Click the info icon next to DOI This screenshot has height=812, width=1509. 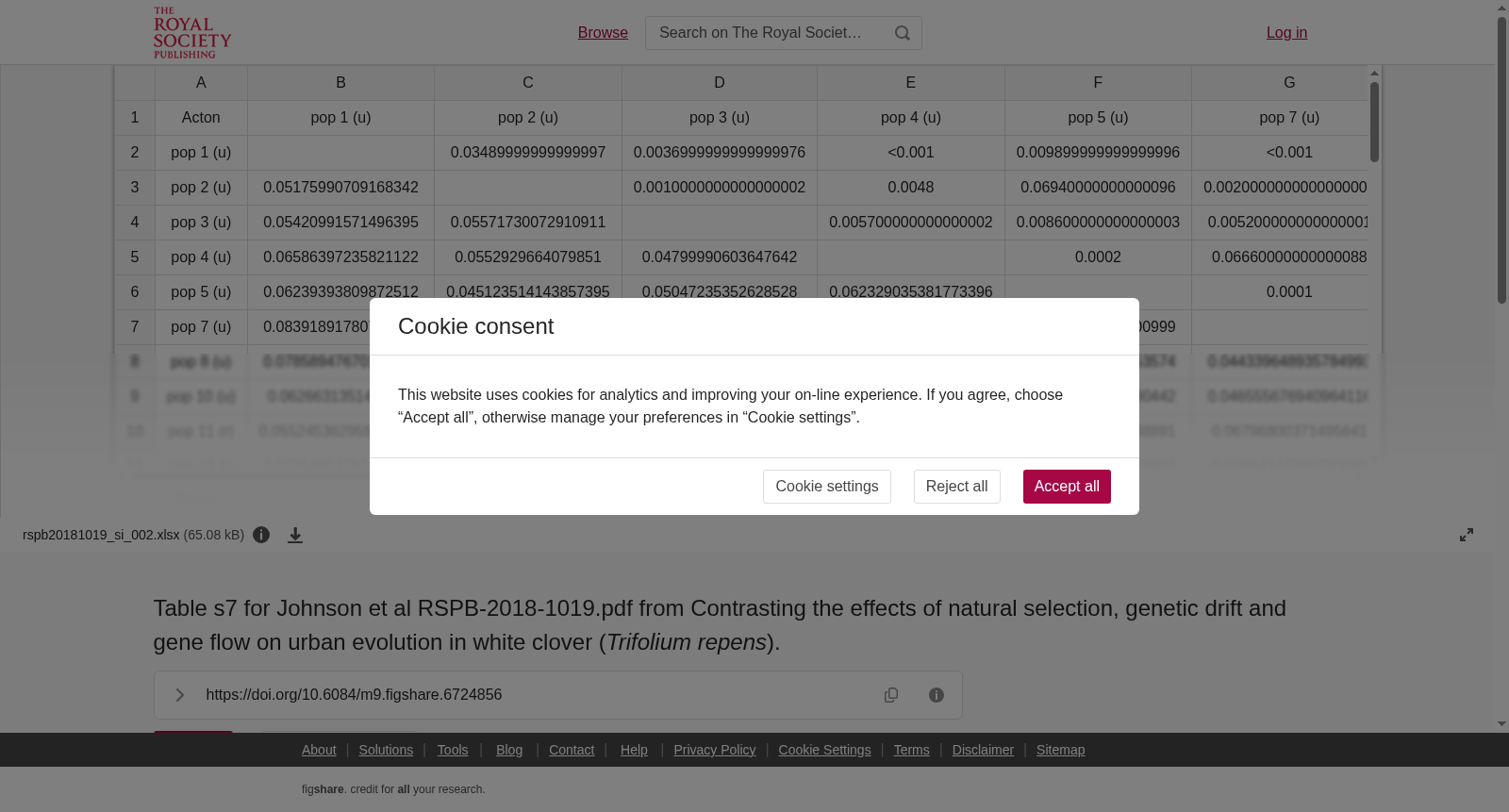coord(937,695)
